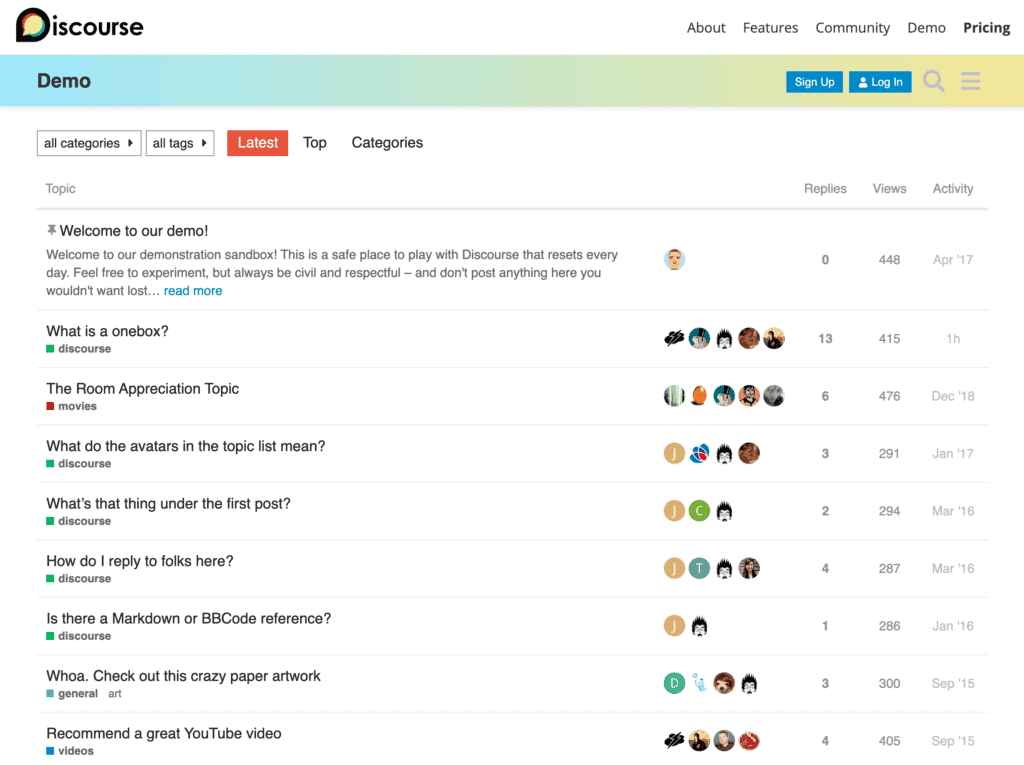
Task: Open Community in the top navigation
Action: tap(852, 27)
